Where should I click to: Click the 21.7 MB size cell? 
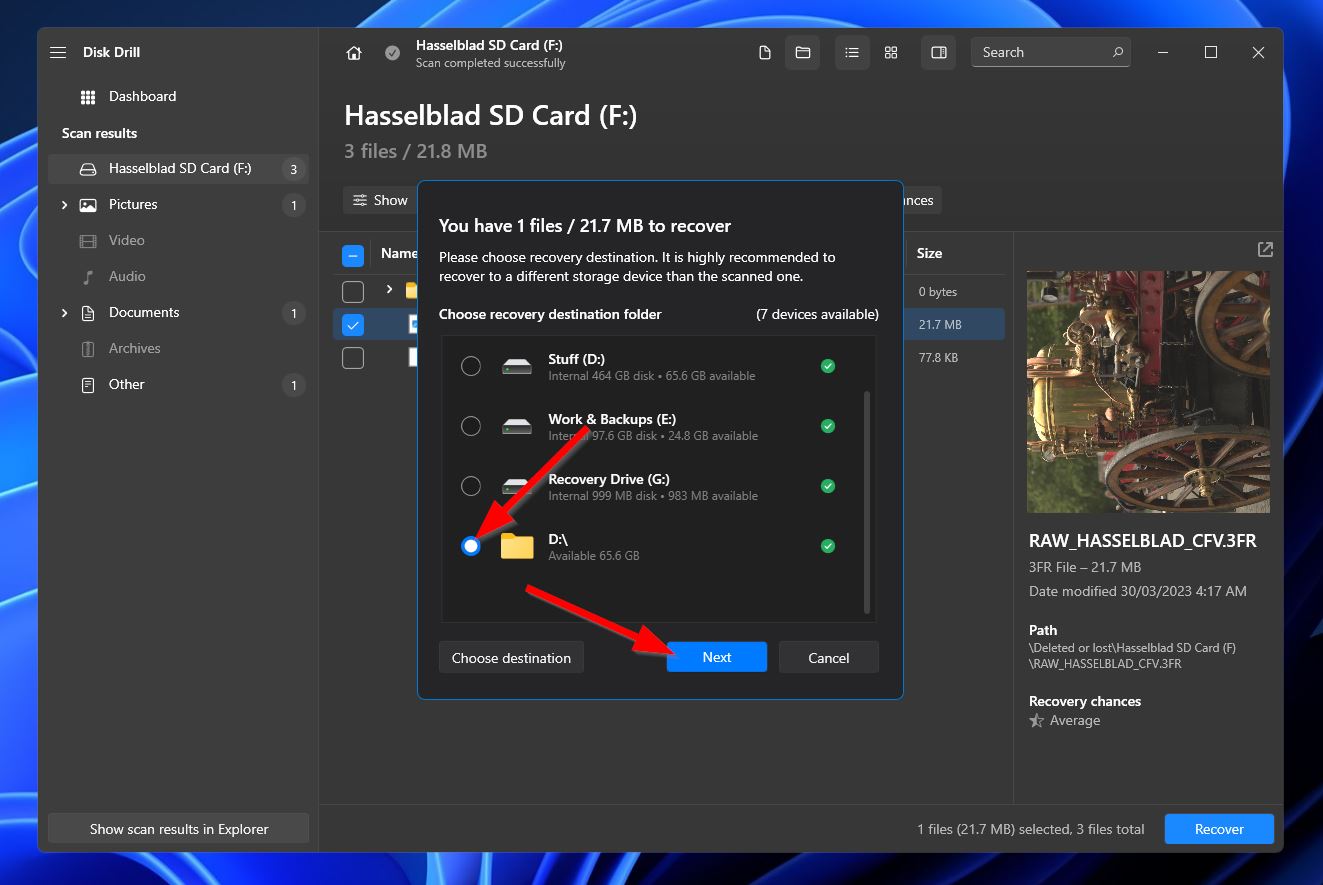point(939,325)
